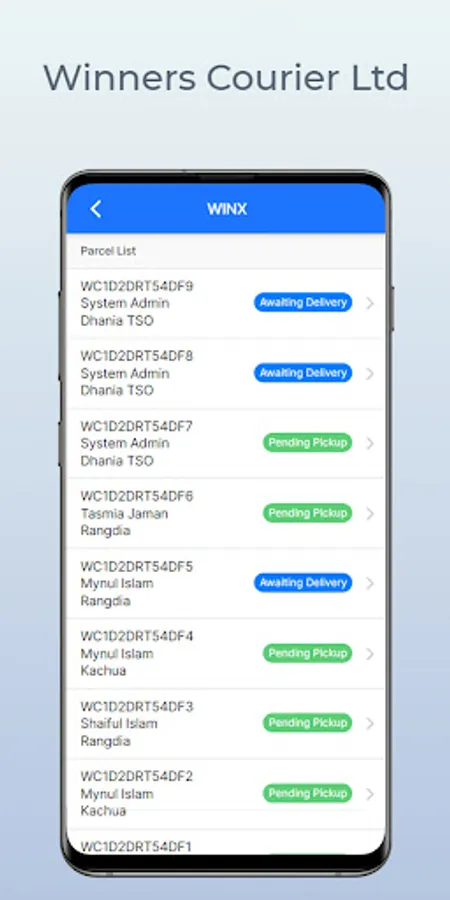
Task: Select Awaiting Delivery badge on WC1D2DRT54DF5
Action: tap(303, 583)
